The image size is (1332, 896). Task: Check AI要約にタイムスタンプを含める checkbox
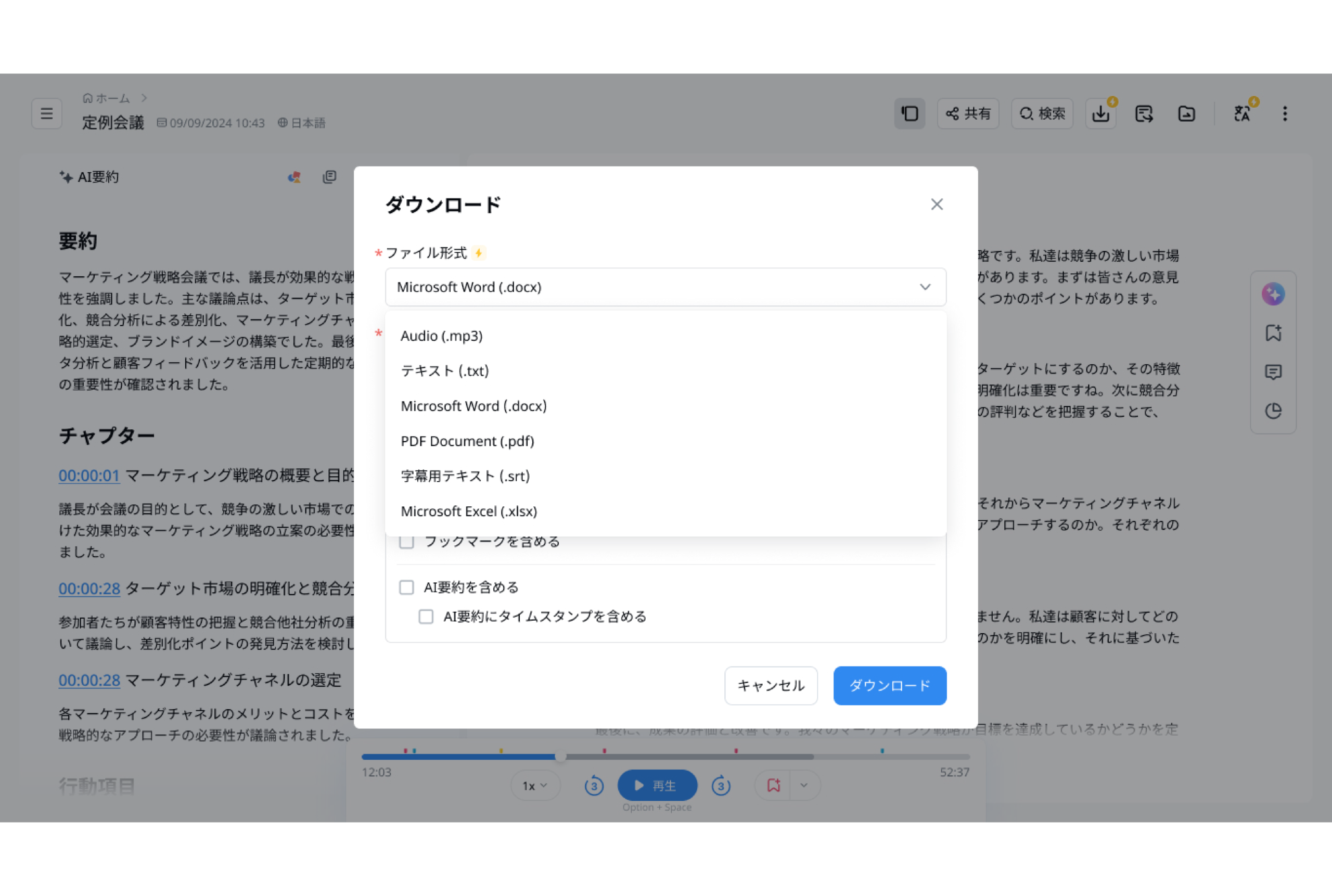click(426, 617)
